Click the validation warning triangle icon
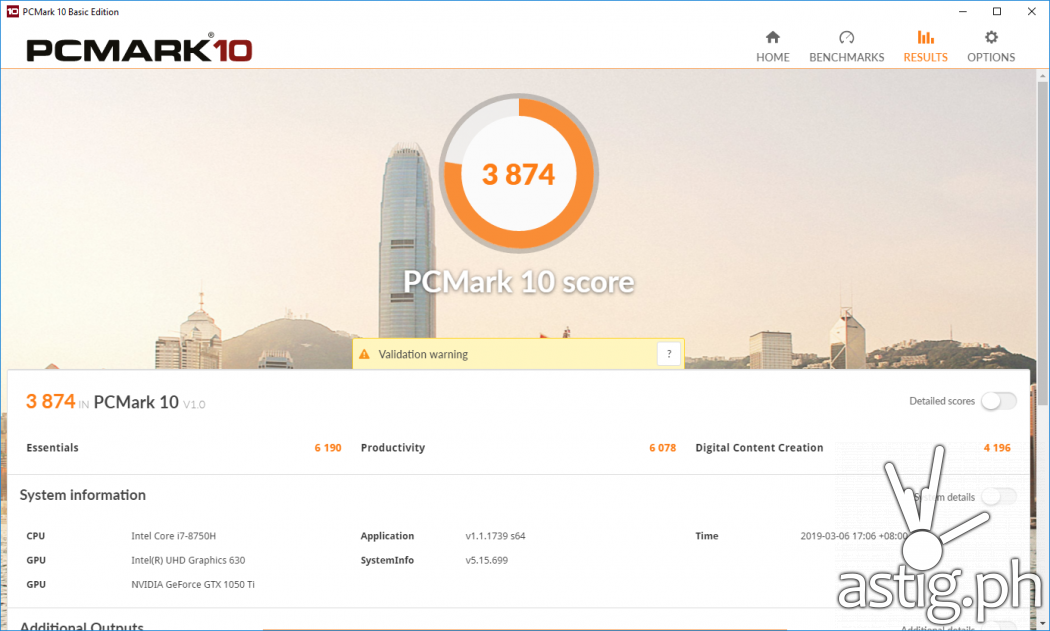1050x631 pixels. tap(364, 354)
